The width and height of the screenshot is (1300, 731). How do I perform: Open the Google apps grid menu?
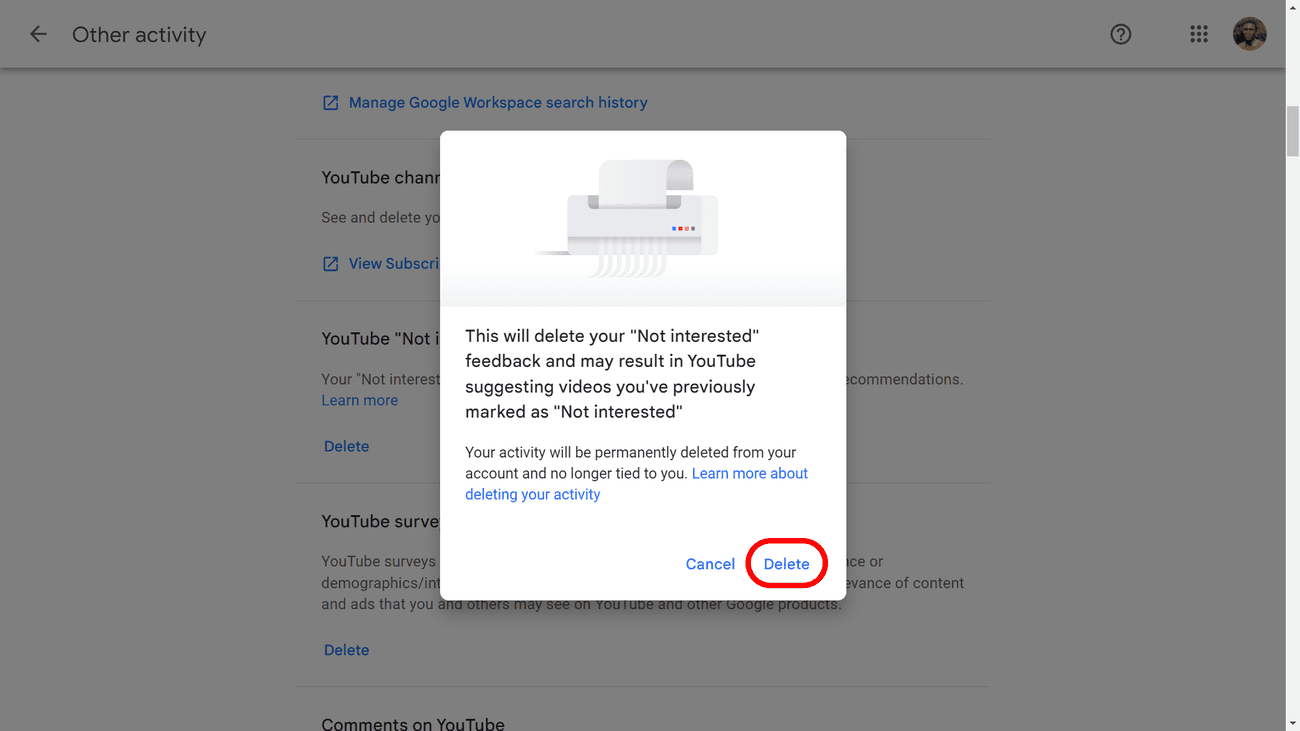pos(1199,33)
